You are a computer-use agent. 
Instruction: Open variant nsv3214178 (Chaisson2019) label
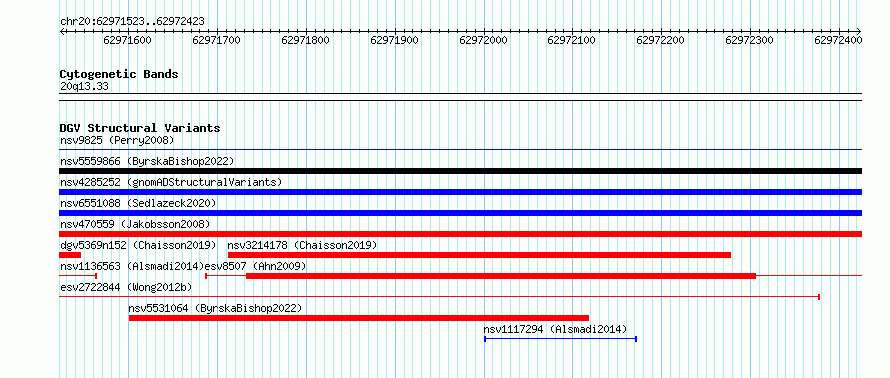303,245
